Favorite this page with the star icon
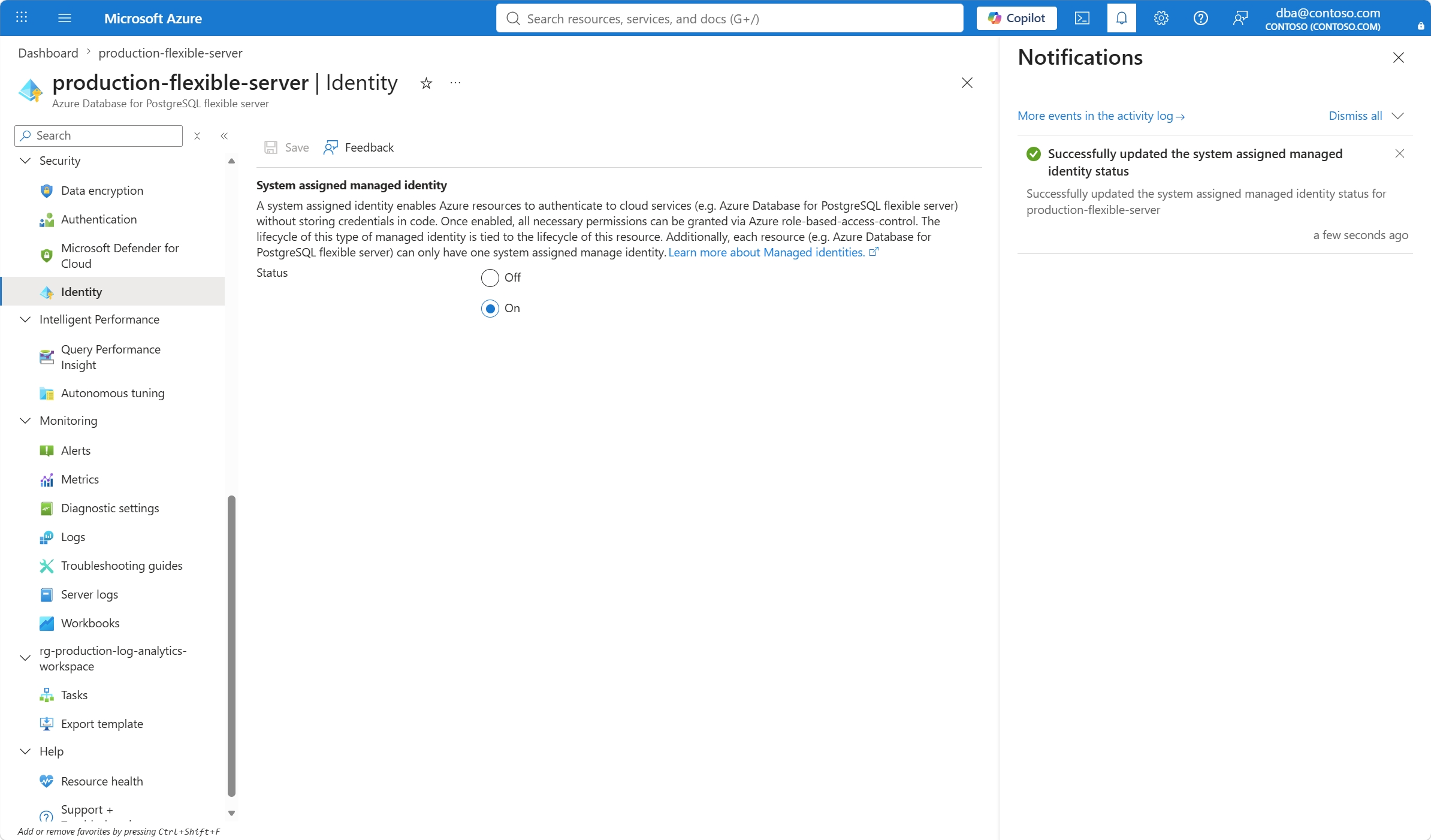Image resolution: width=1431 pixels, height=840 pixels. [426, 83]
